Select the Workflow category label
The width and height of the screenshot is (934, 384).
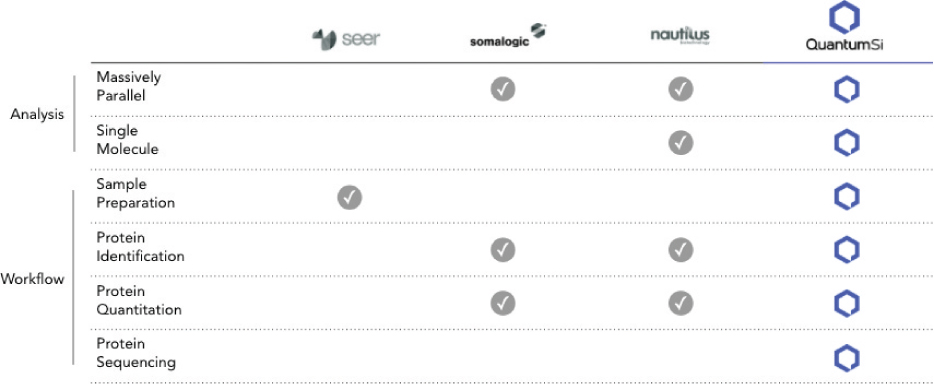(x=32, y=279)
